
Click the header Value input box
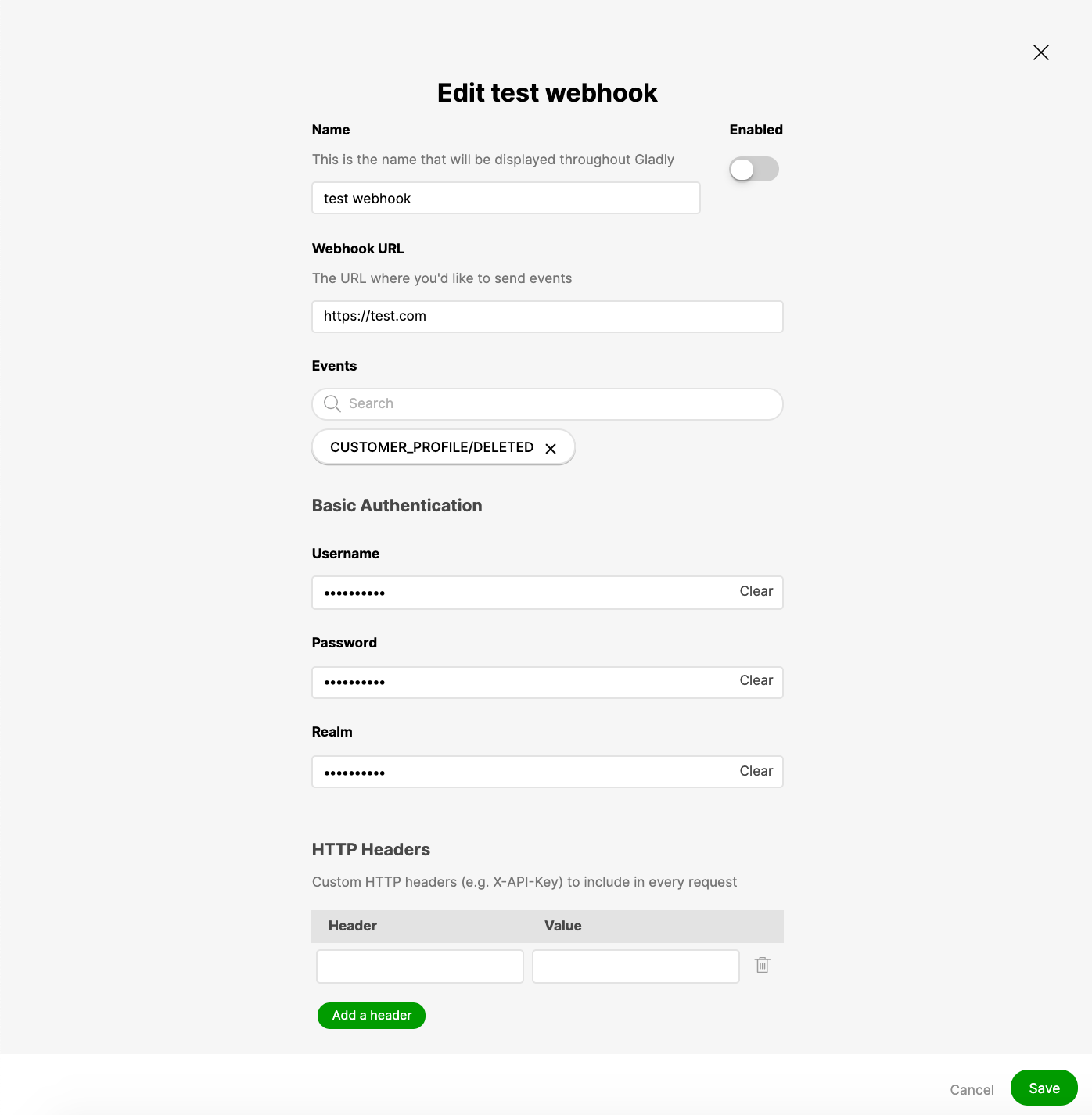pyautogui.click(x=635, y=966)
